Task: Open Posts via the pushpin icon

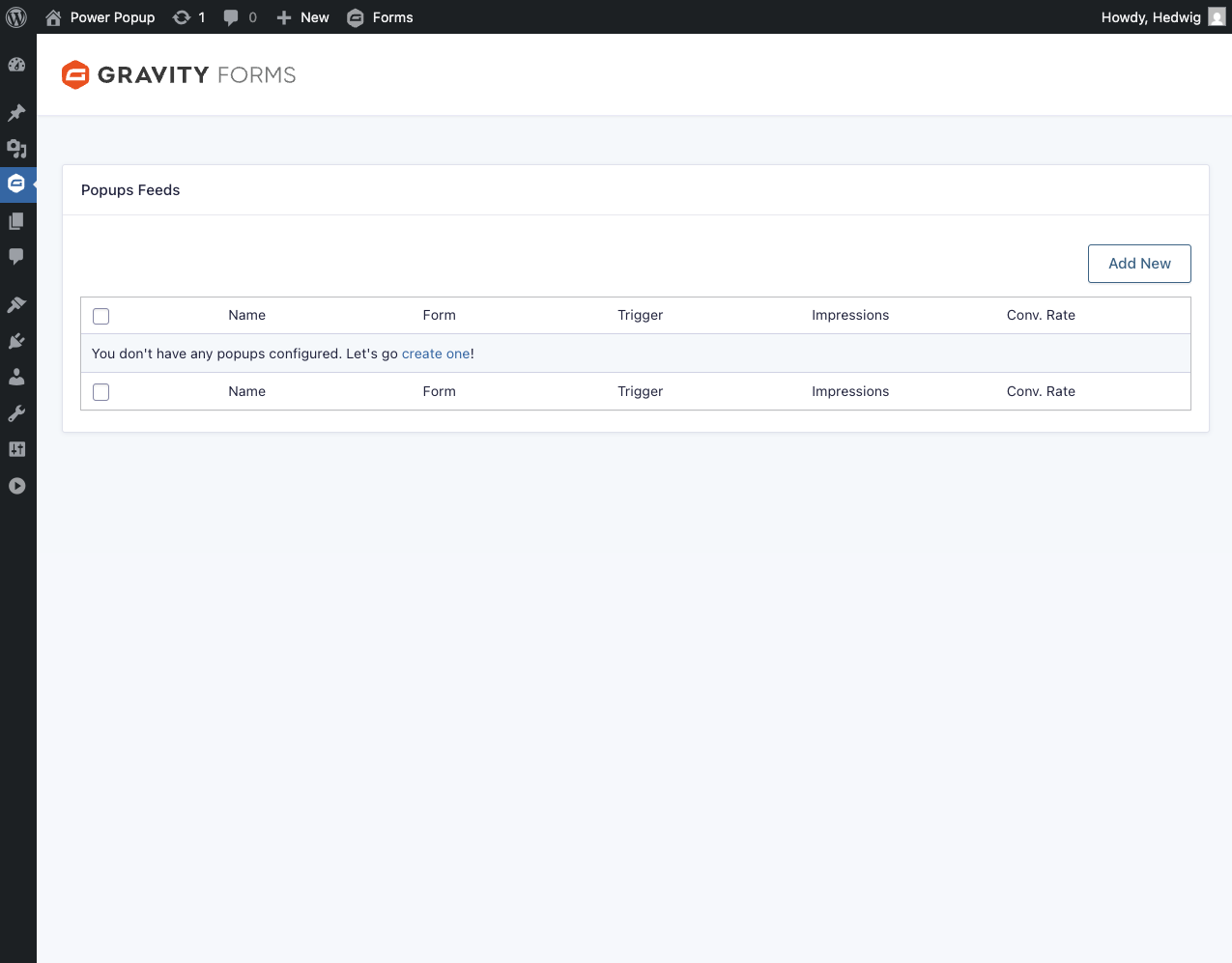Action: (16, 113)
